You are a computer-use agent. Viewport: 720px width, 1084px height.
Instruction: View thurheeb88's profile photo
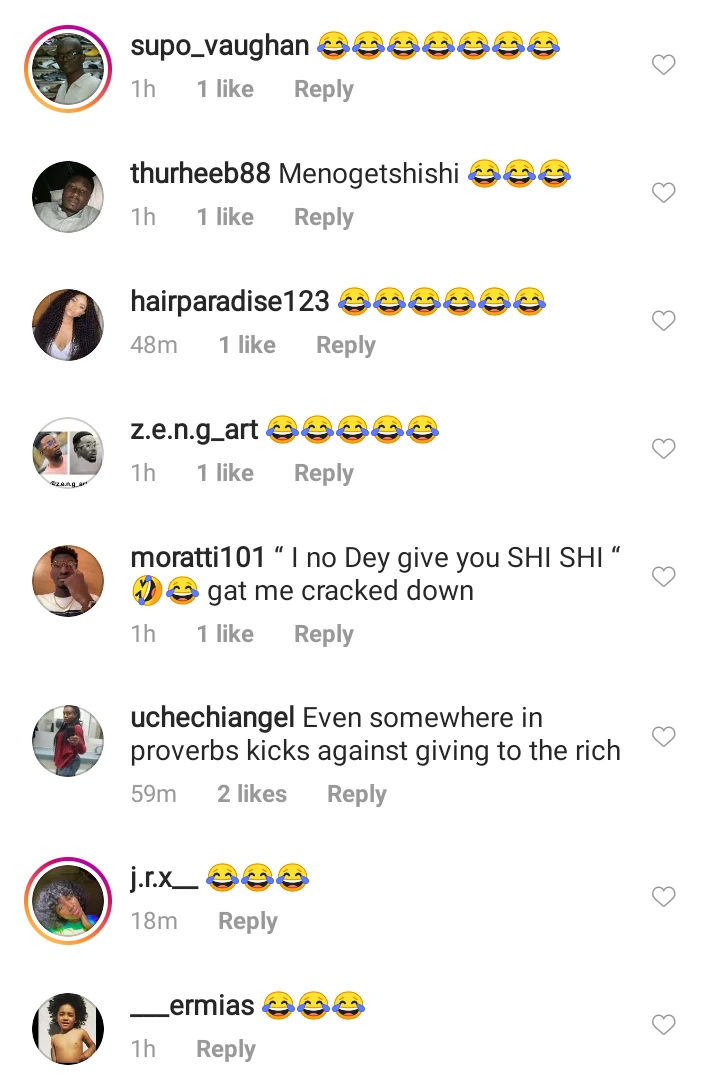coord(68,197)
